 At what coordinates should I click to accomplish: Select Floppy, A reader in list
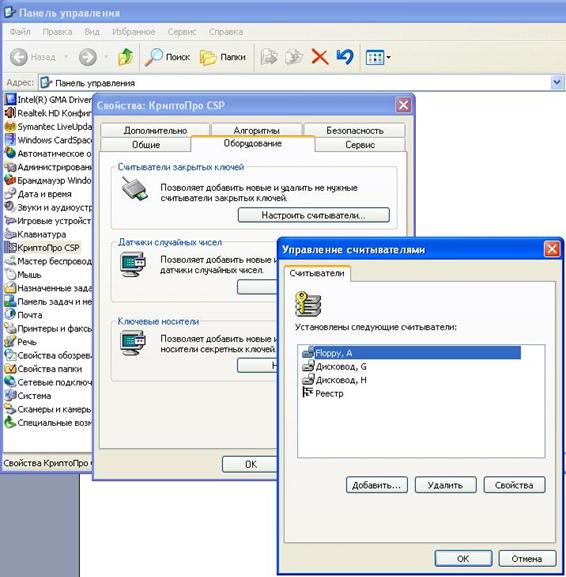tap(411, 353)
